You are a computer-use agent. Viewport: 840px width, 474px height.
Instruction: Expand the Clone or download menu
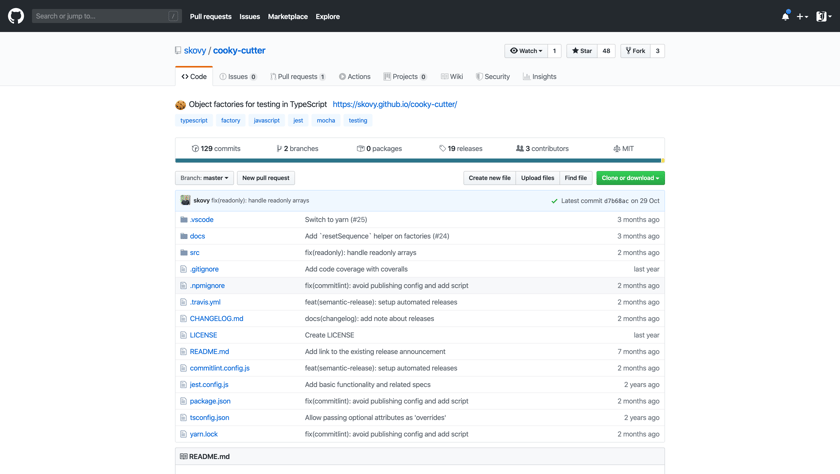[x=630, y=178]
